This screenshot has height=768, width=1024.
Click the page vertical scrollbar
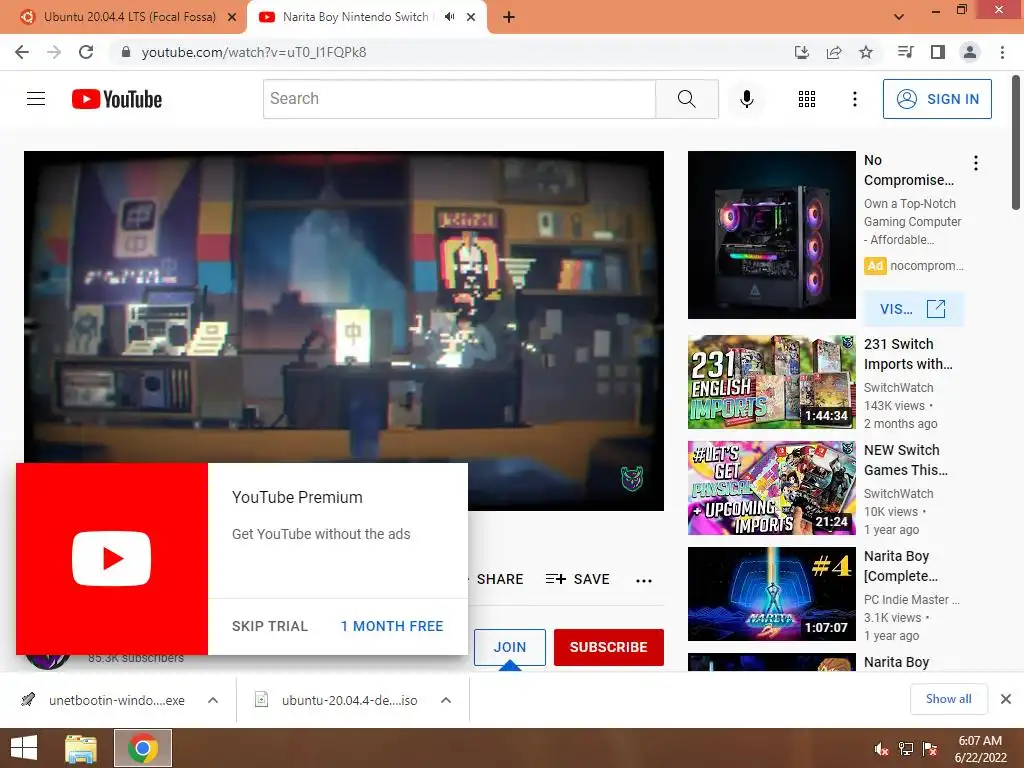click(1016, 144)
